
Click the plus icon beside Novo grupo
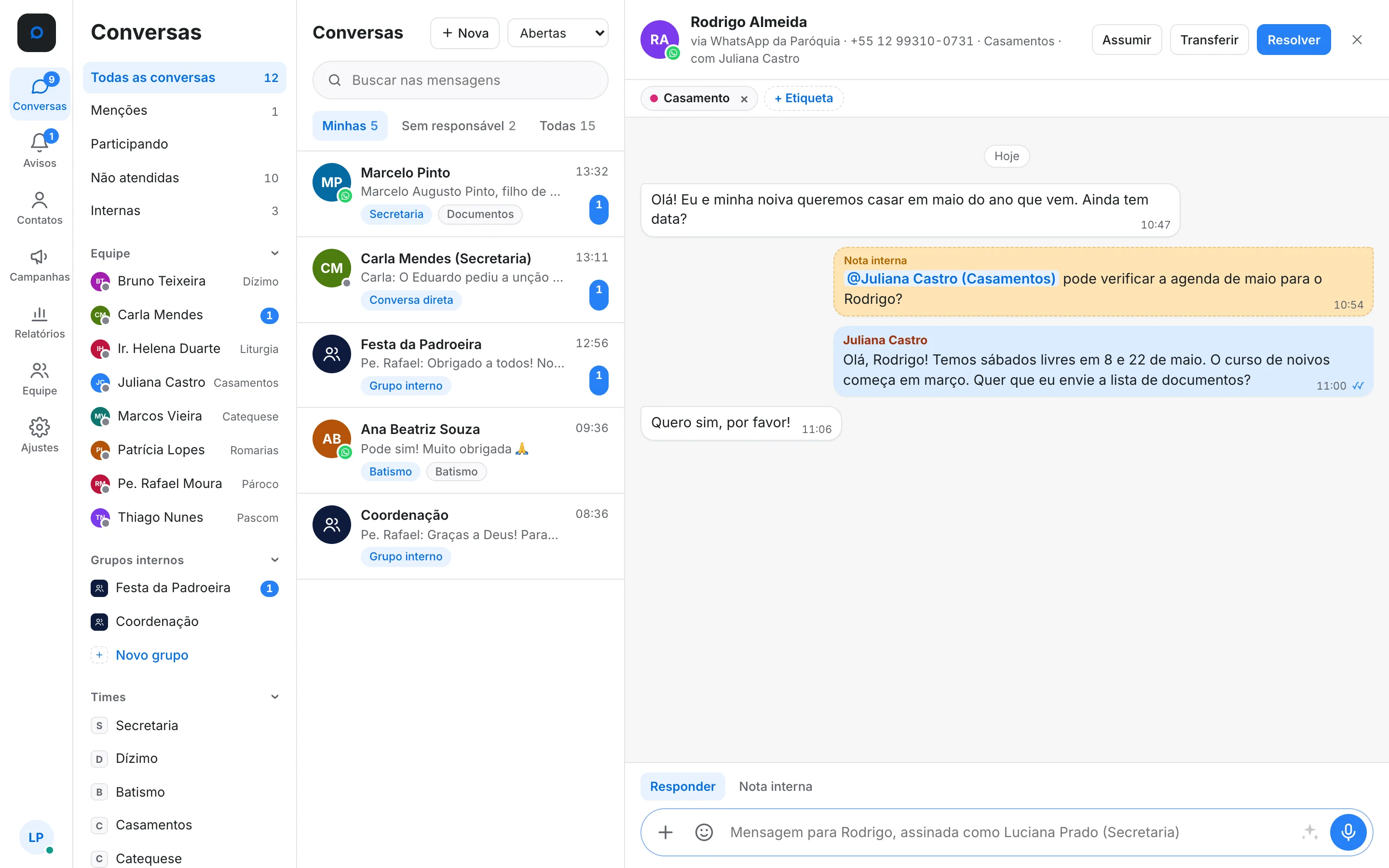(99, 655)
